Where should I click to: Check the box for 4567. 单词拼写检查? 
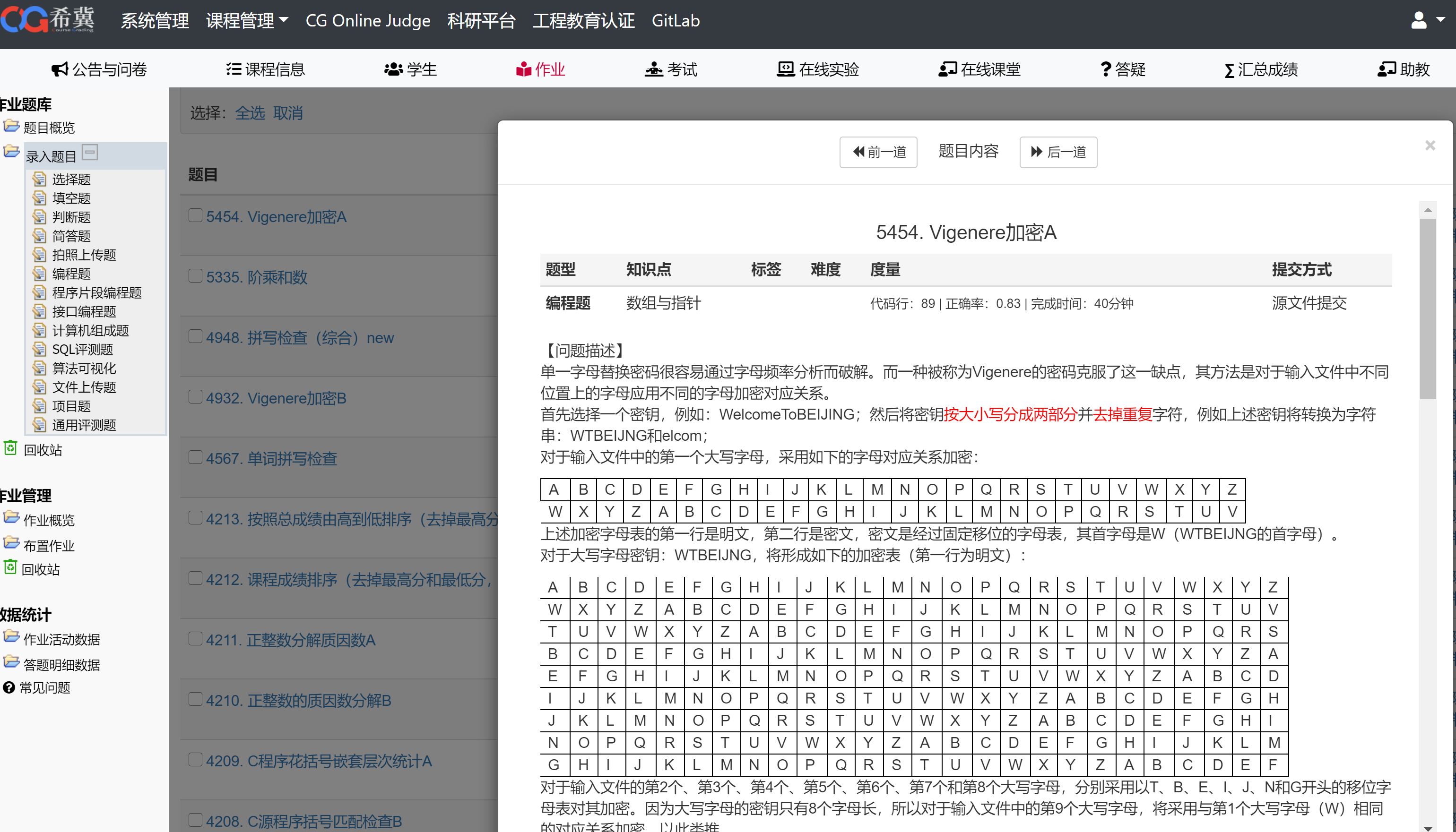(196, 457)
